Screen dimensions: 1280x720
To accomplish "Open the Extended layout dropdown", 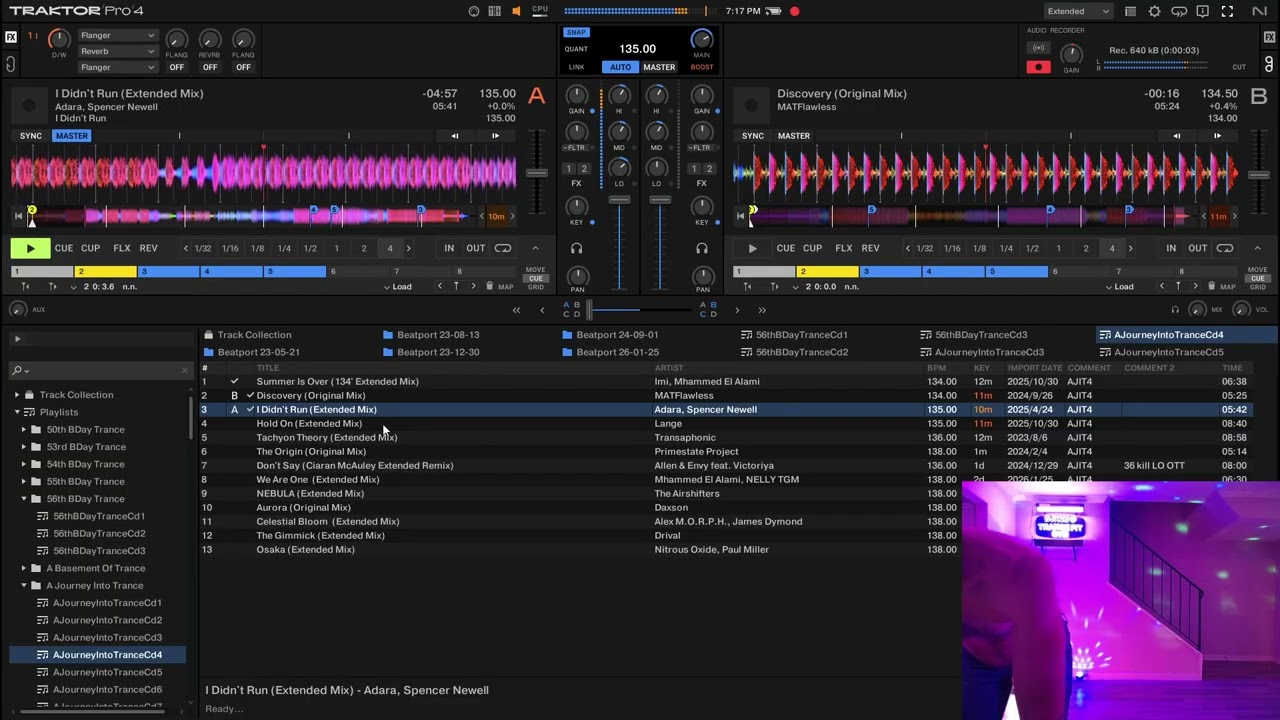I will pos(1077,11).
